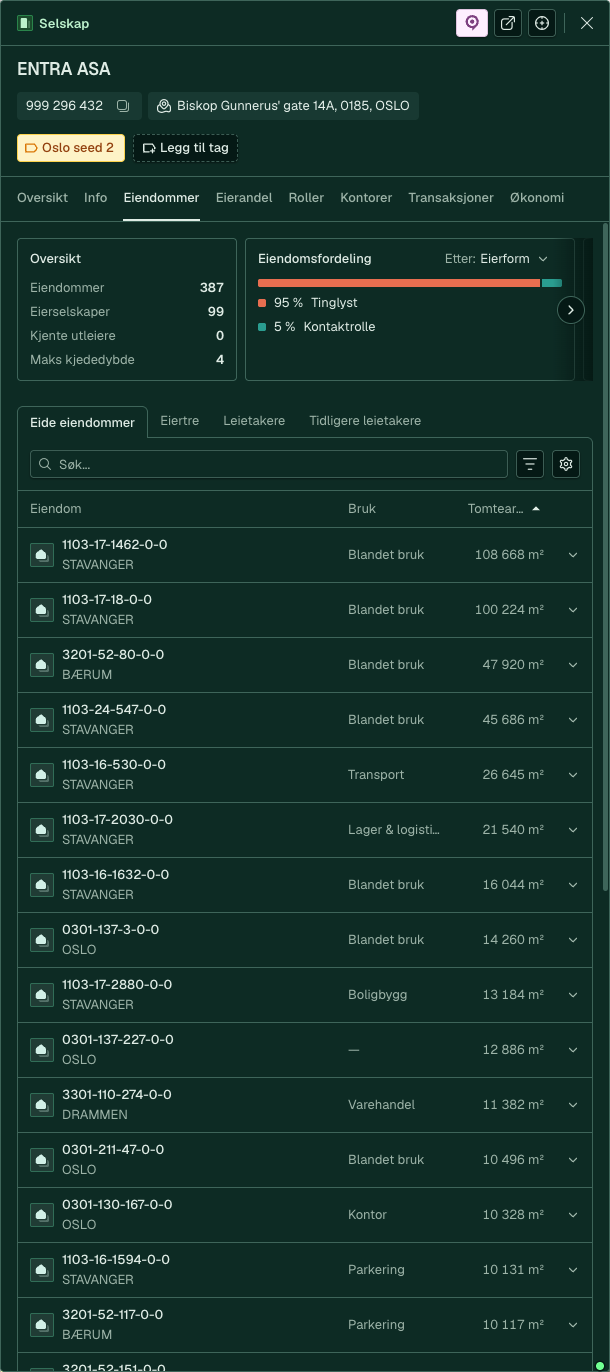The image size is (610, 1372).
Task: Expand the Kontor row chevron
Action: tap(573, 1215)
